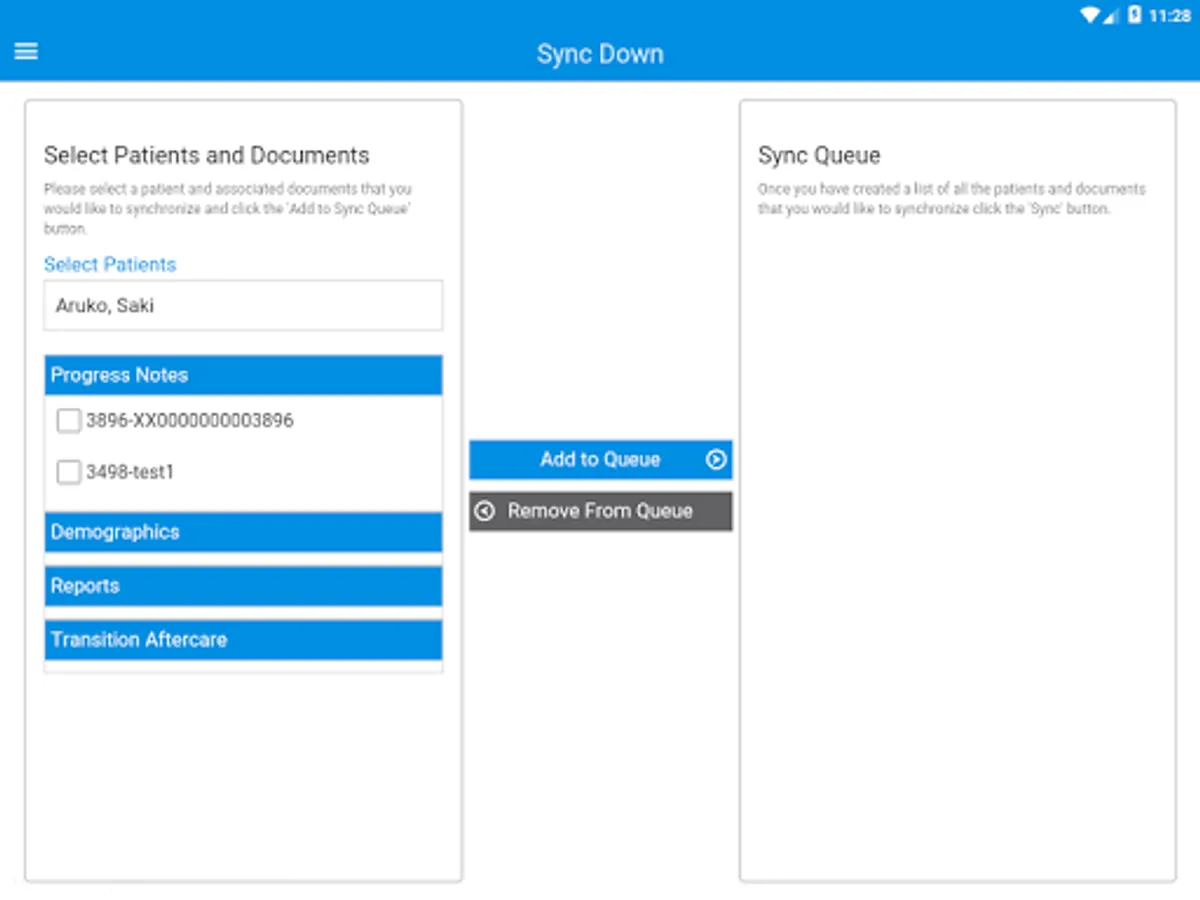Click the cellular signal icon

point(1112,15)
